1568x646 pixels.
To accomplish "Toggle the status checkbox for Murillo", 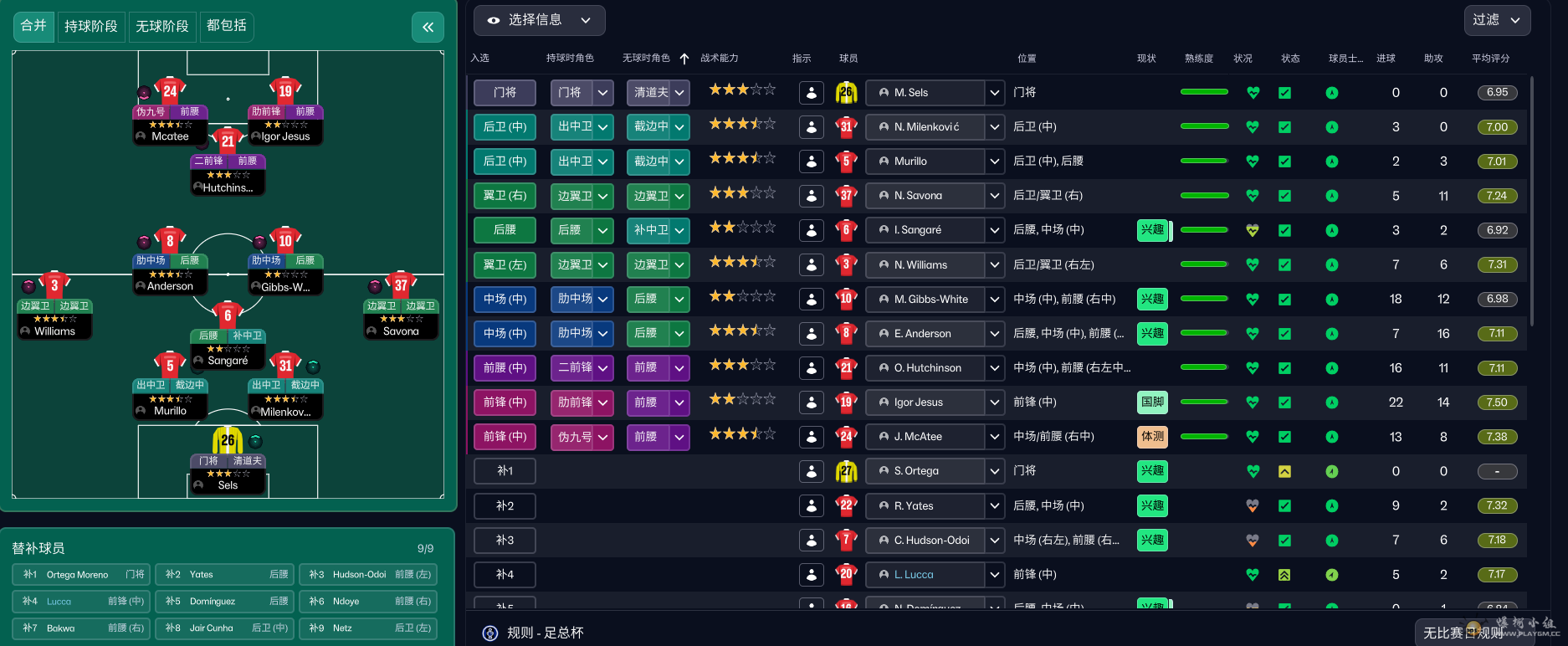I will pyautogui.click(x=1284, y=161).
